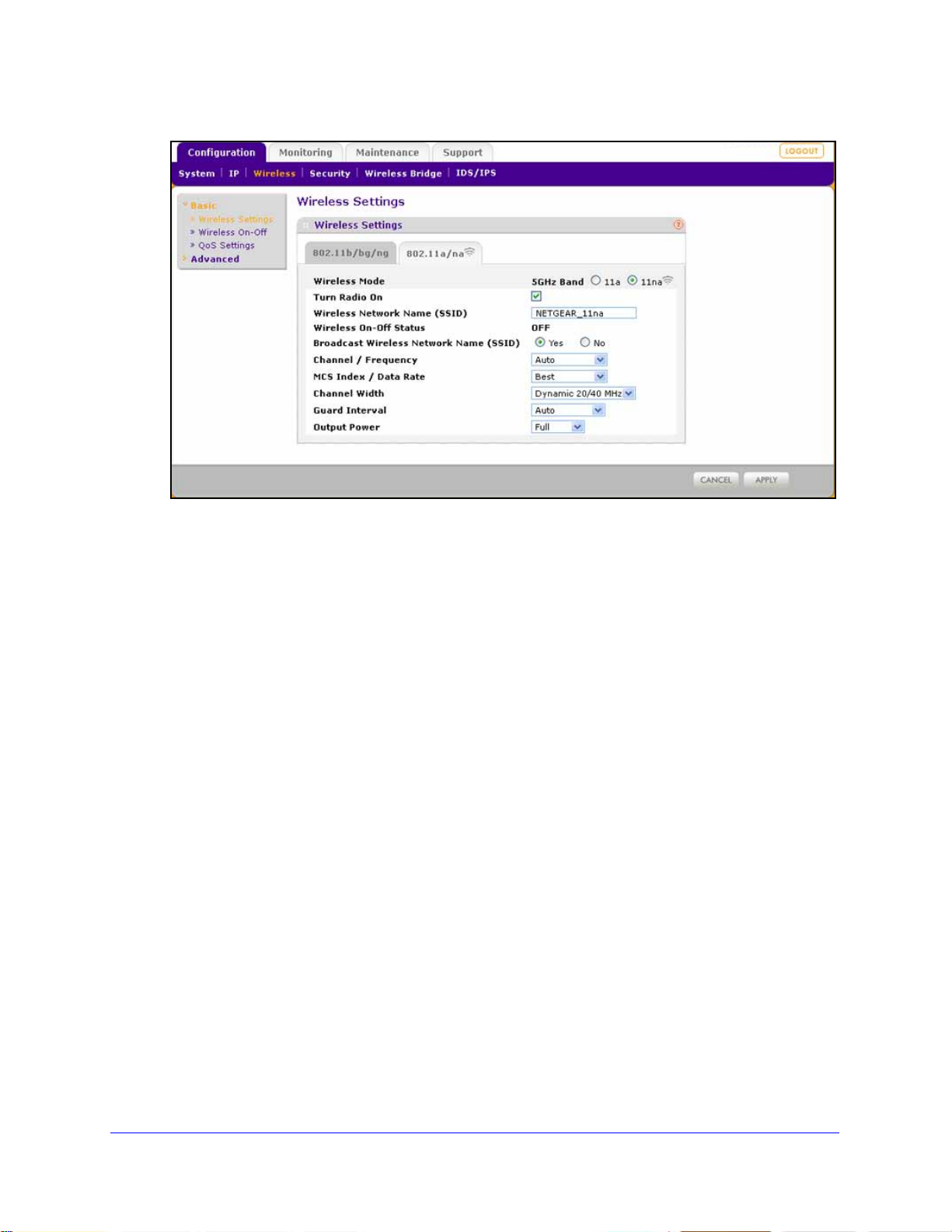
Task: Open the Channel Width dropdown
Action: [584, 393]
